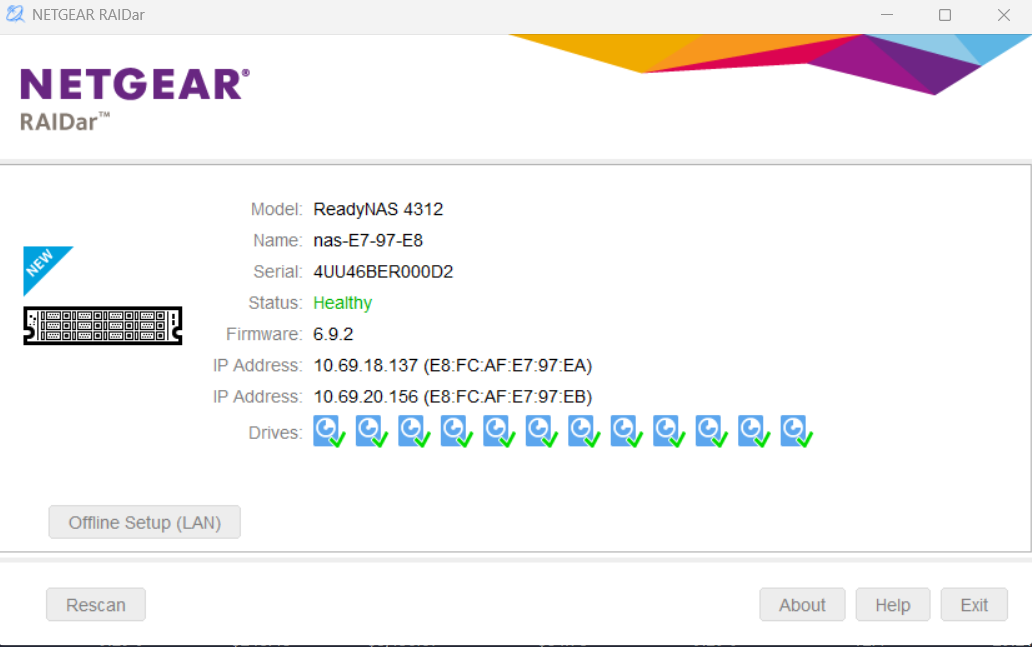Click the NETGEAR RAIDar logo

point(135,99)
